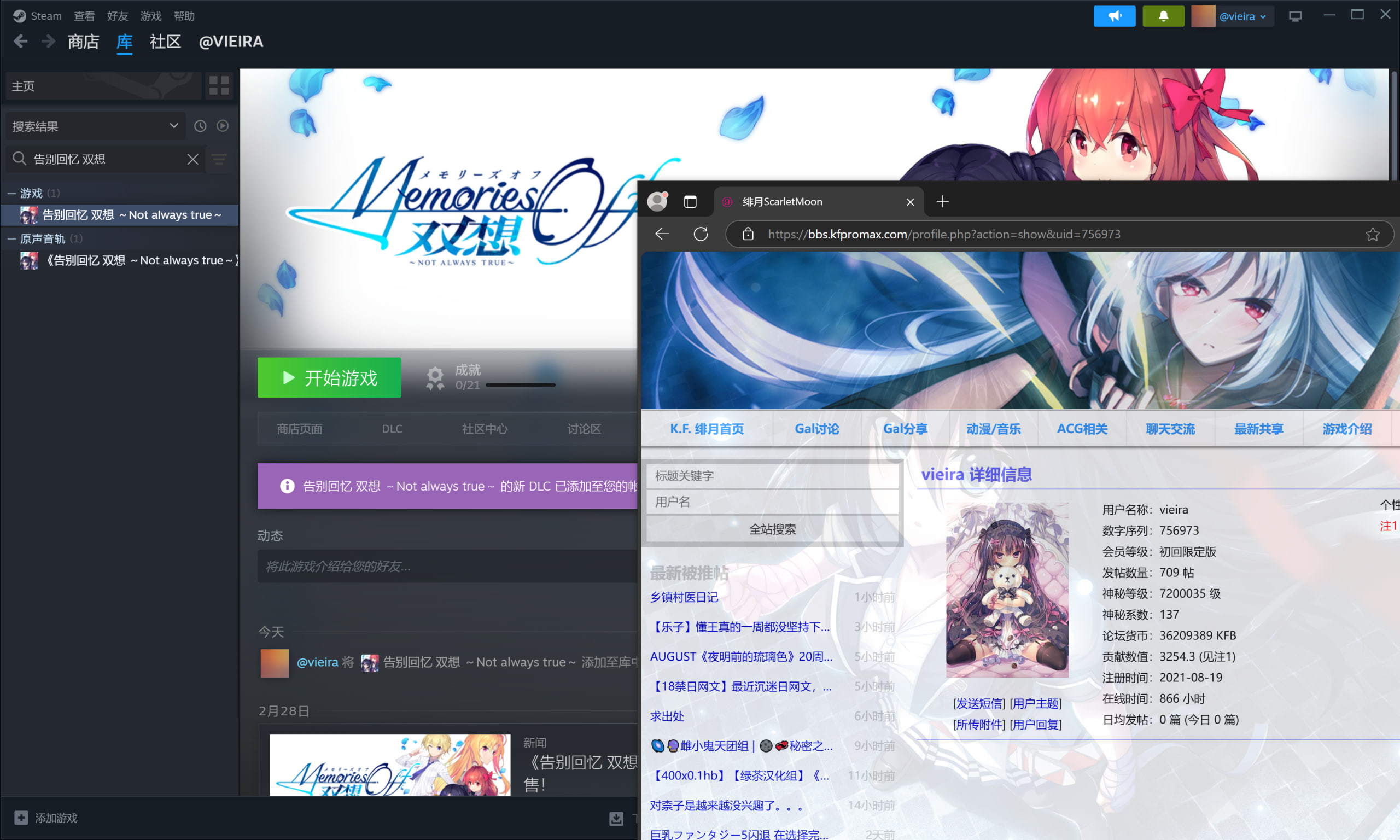Viewport: 1400px width, 840px height.
Task: Focus the 将此游戏介绍给您的好友 field
Action: click(447, 566)
